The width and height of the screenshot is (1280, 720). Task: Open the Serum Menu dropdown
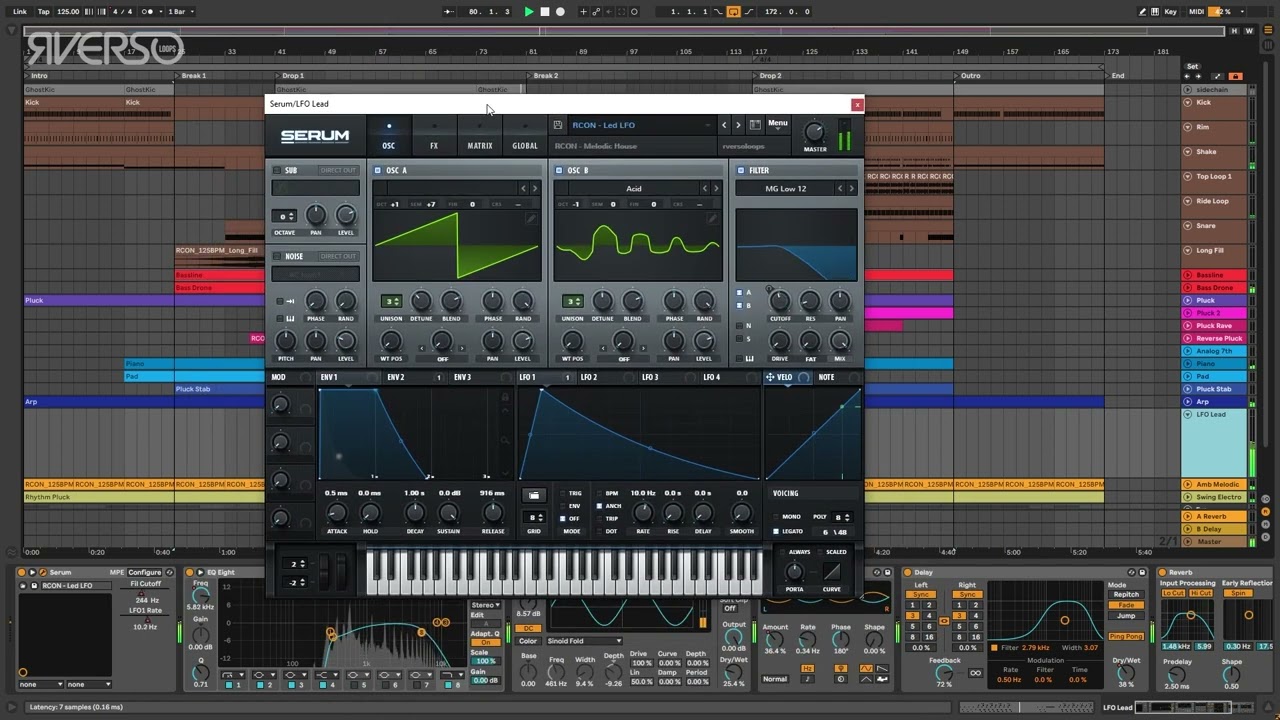pos(777,124)
